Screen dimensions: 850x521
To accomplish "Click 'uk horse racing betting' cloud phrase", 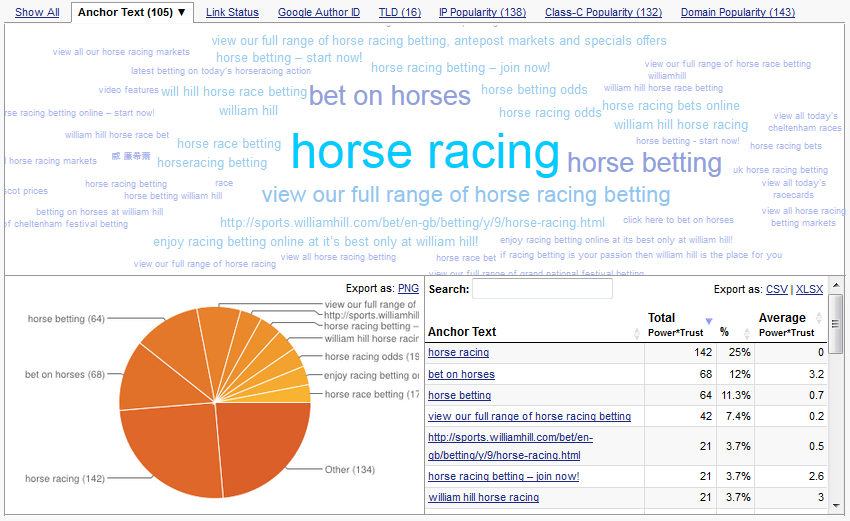I will [781, 170].
